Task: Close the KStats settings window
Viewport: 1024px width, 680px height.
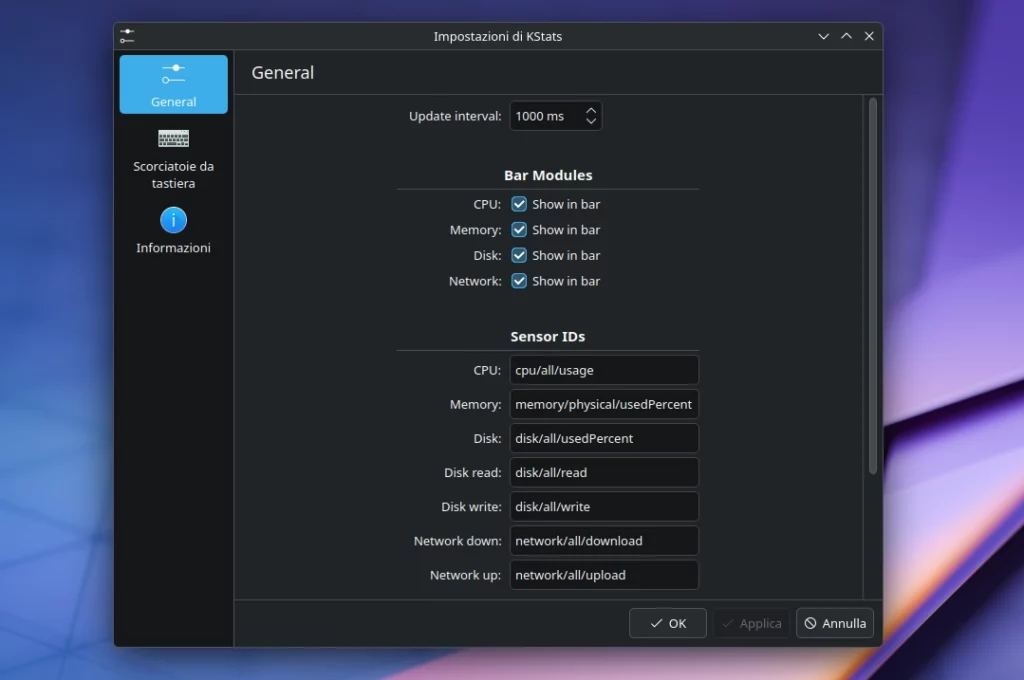Action: click(x=869, y=37)
